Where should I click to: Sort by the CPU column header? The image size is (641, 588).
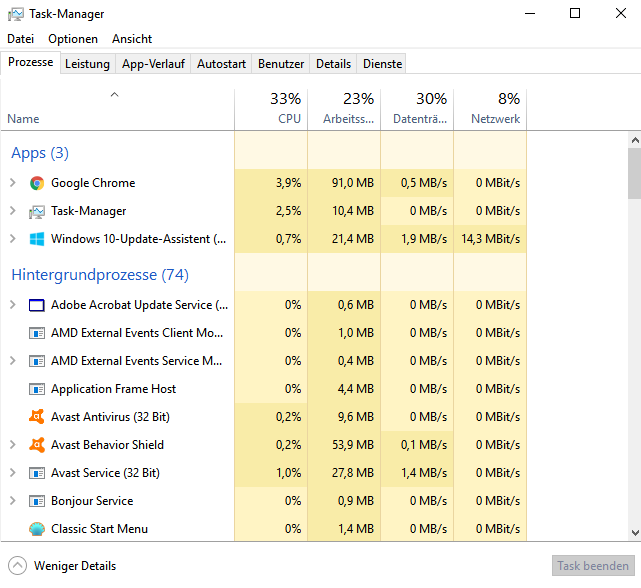[x=271, y=110]
